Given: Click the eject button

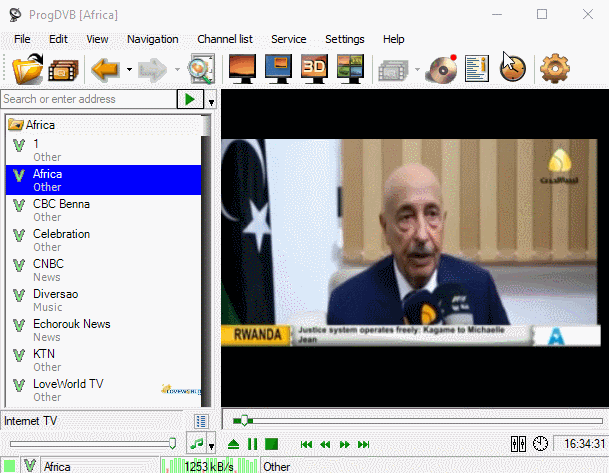Looking at the screenshot, I should [233, 444].
